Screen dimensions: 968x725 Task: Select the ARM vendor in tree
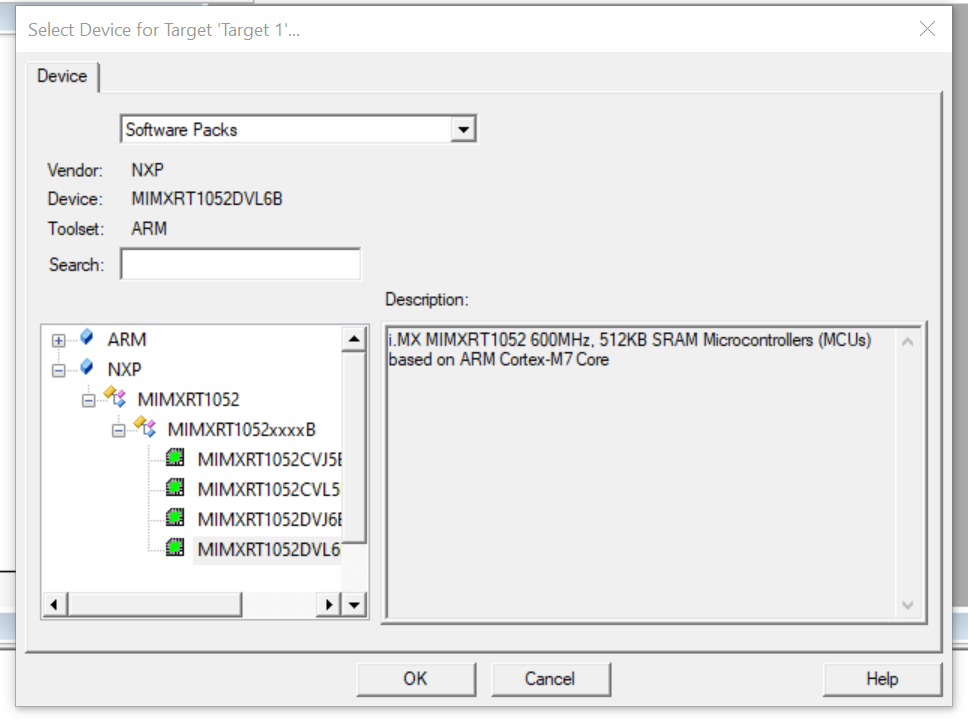pos(127,340)
